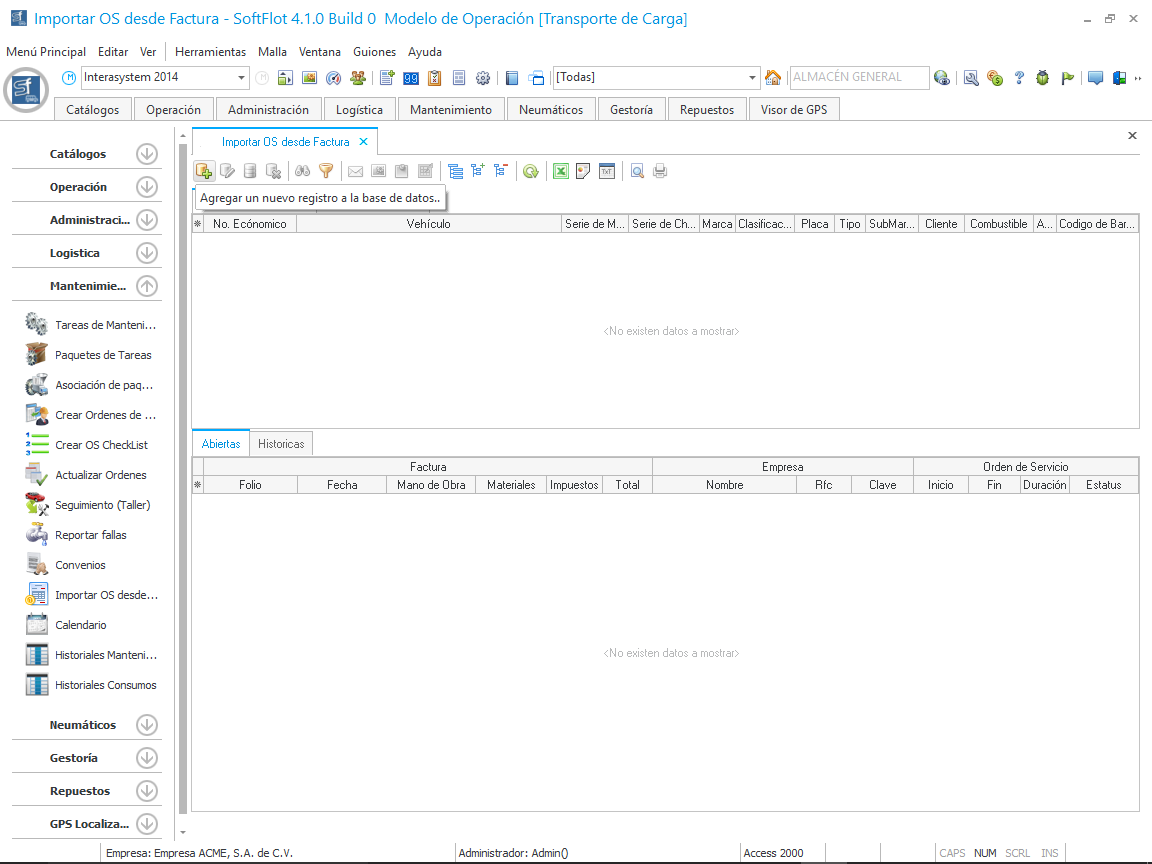Export grid with the Excel icon
This screenshot has width=1152, height=864.
coord(561,171)
